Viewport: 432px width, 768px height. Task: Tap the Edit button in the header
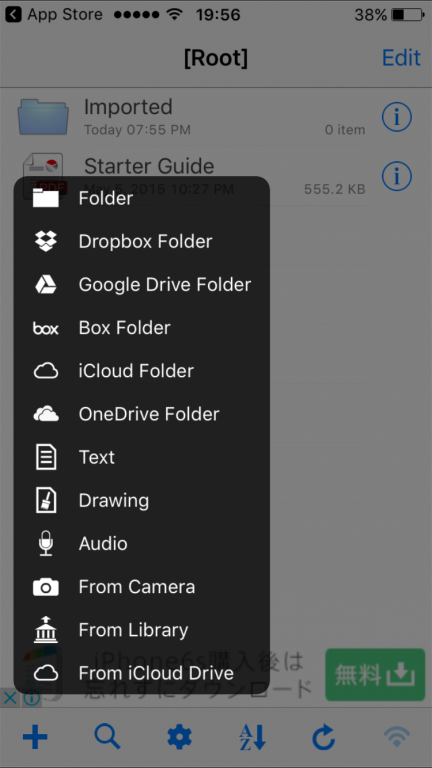point(401,58)
